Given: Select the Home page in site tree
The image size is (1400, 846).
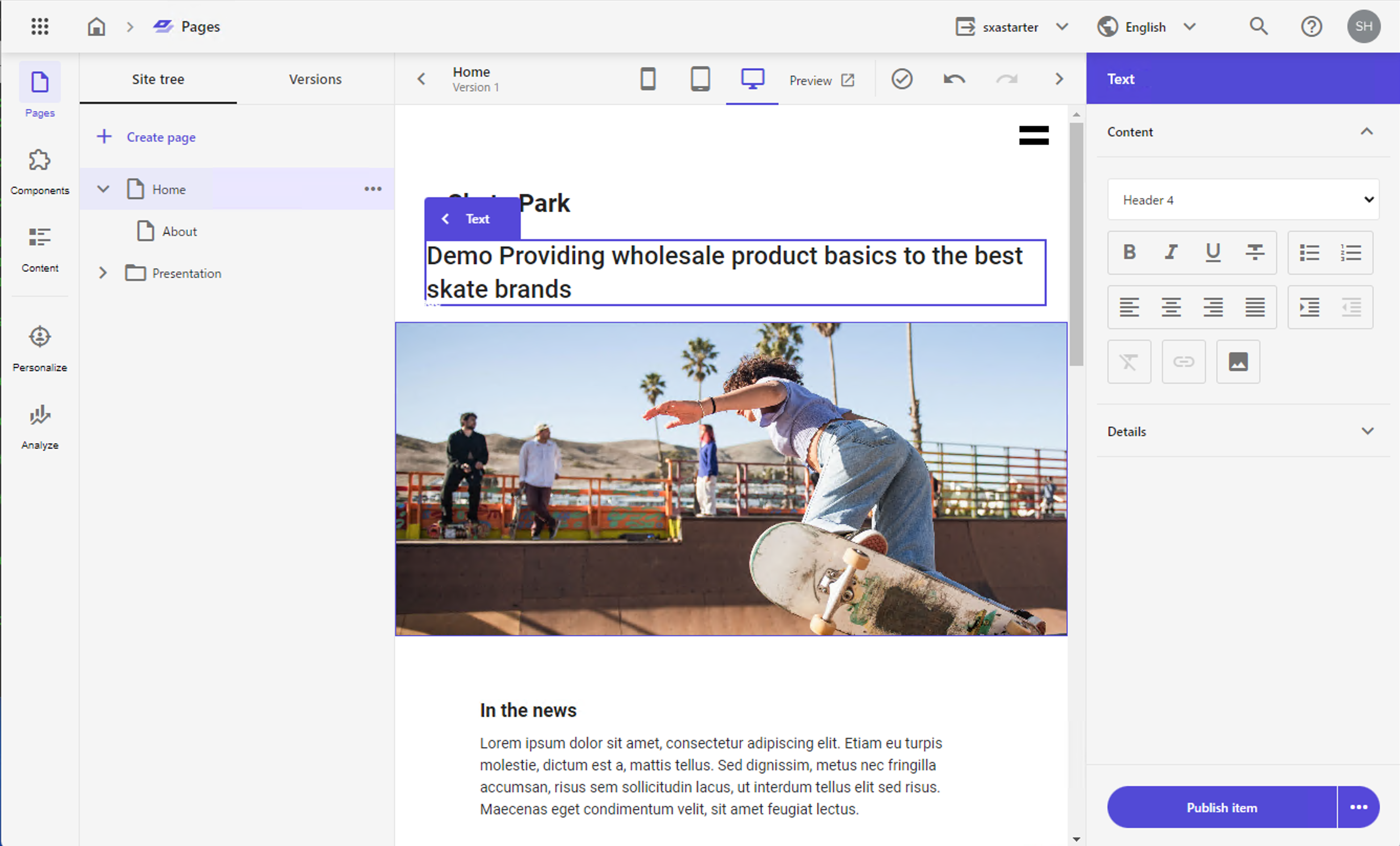Looking at the screenshot, I should pos(237,189).
